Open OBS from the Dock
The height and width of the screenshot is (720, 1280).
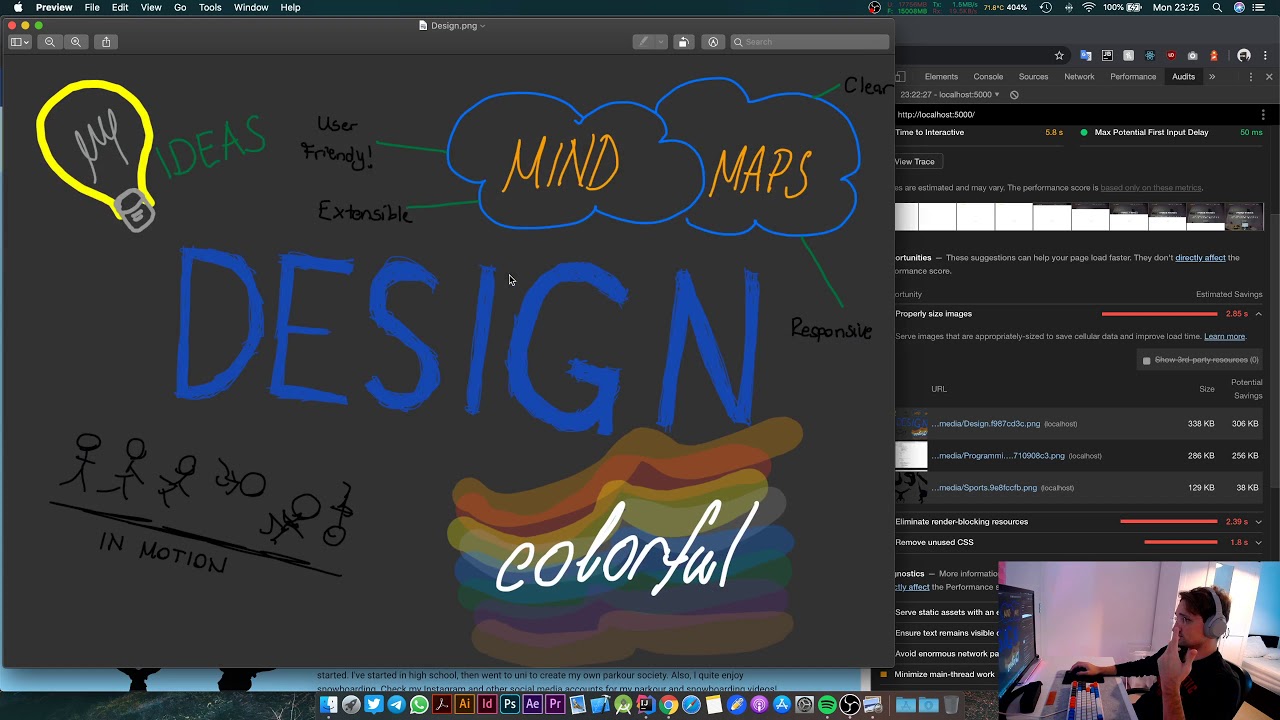[x=849, y=705]
